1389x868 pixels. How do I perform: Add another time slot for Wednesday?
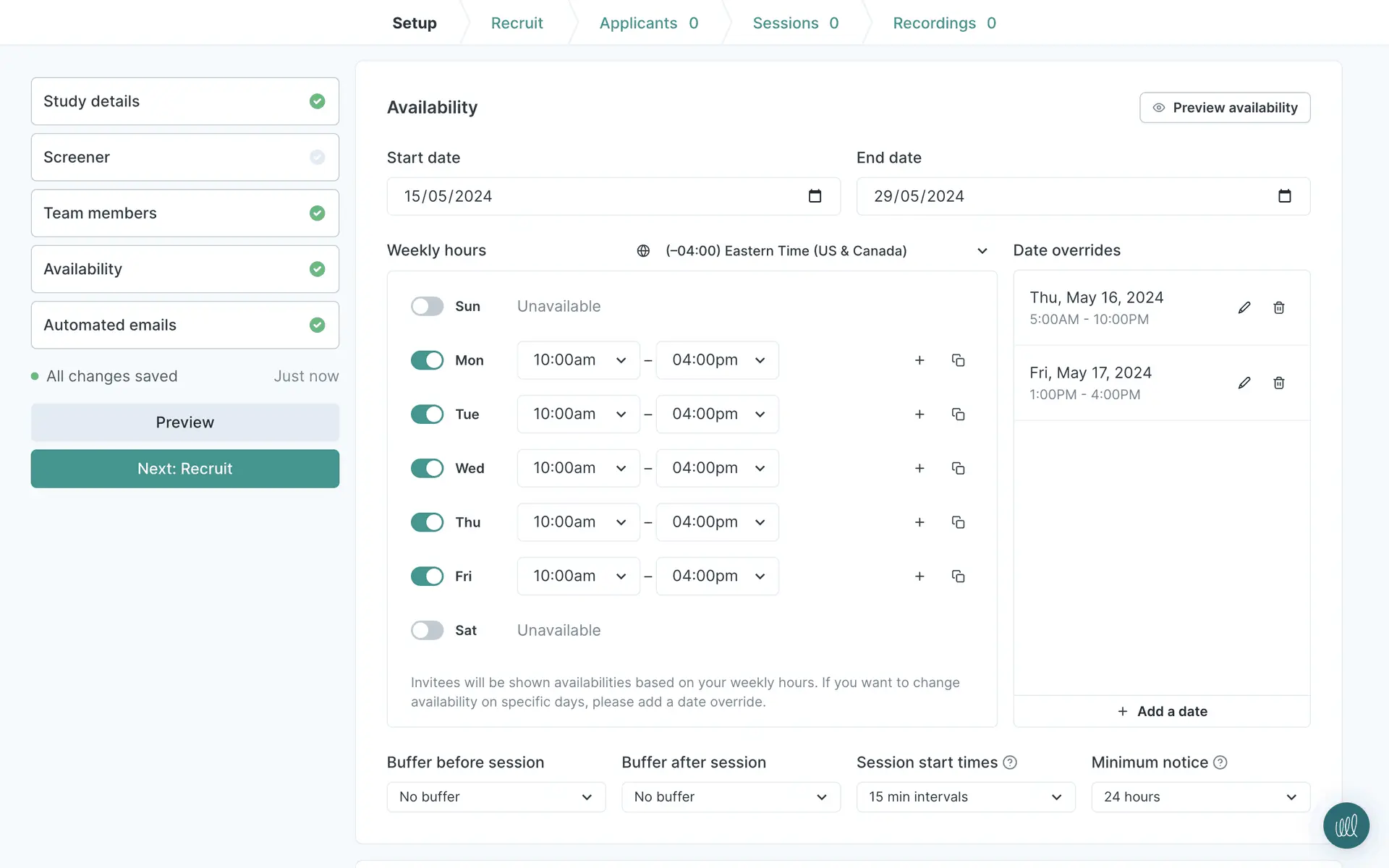point(919,468)
